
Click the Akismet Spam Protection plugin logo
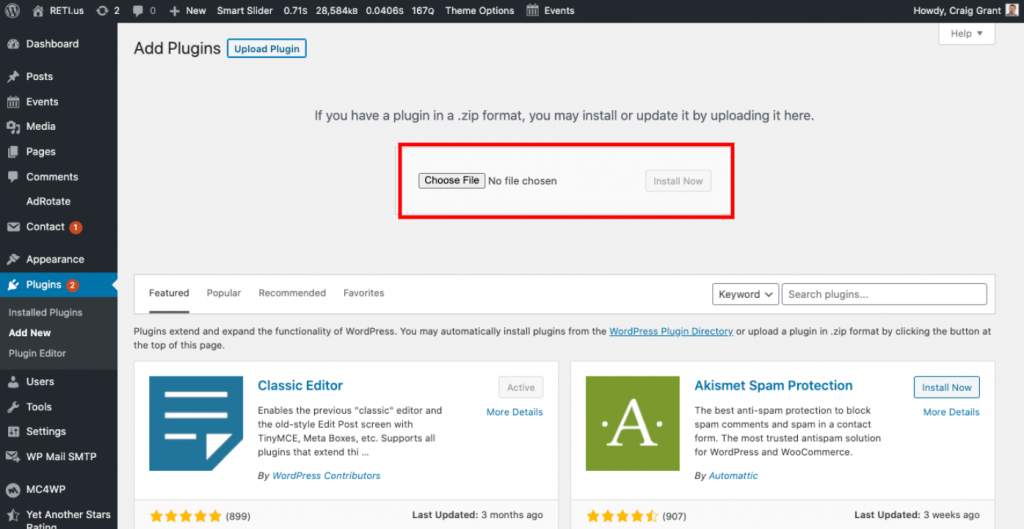[x=633, y=423]
